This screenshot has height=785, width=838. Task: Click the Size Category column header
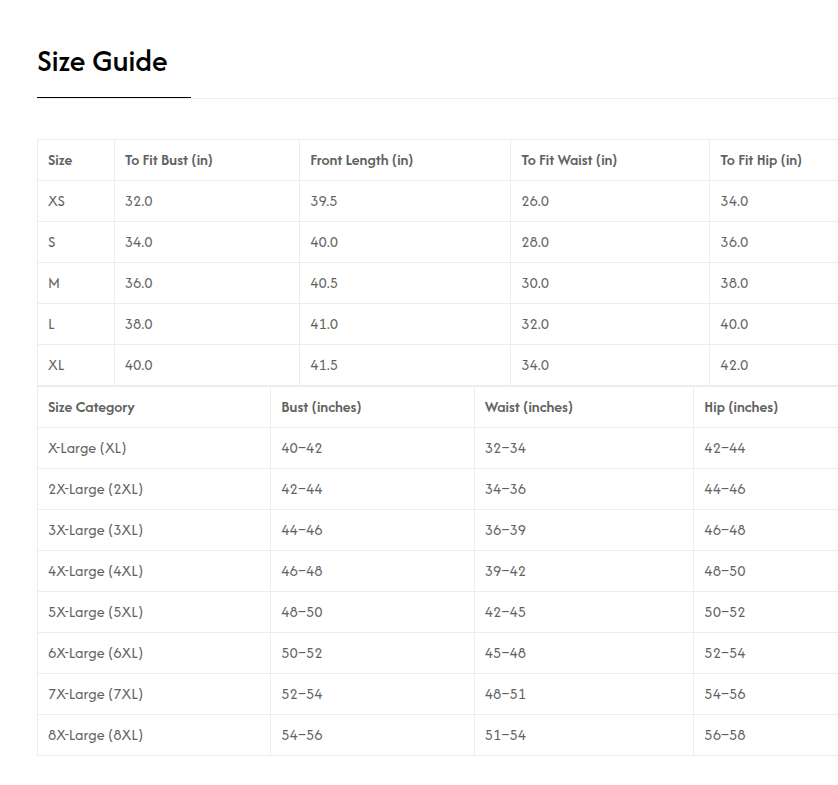(91, 407)
